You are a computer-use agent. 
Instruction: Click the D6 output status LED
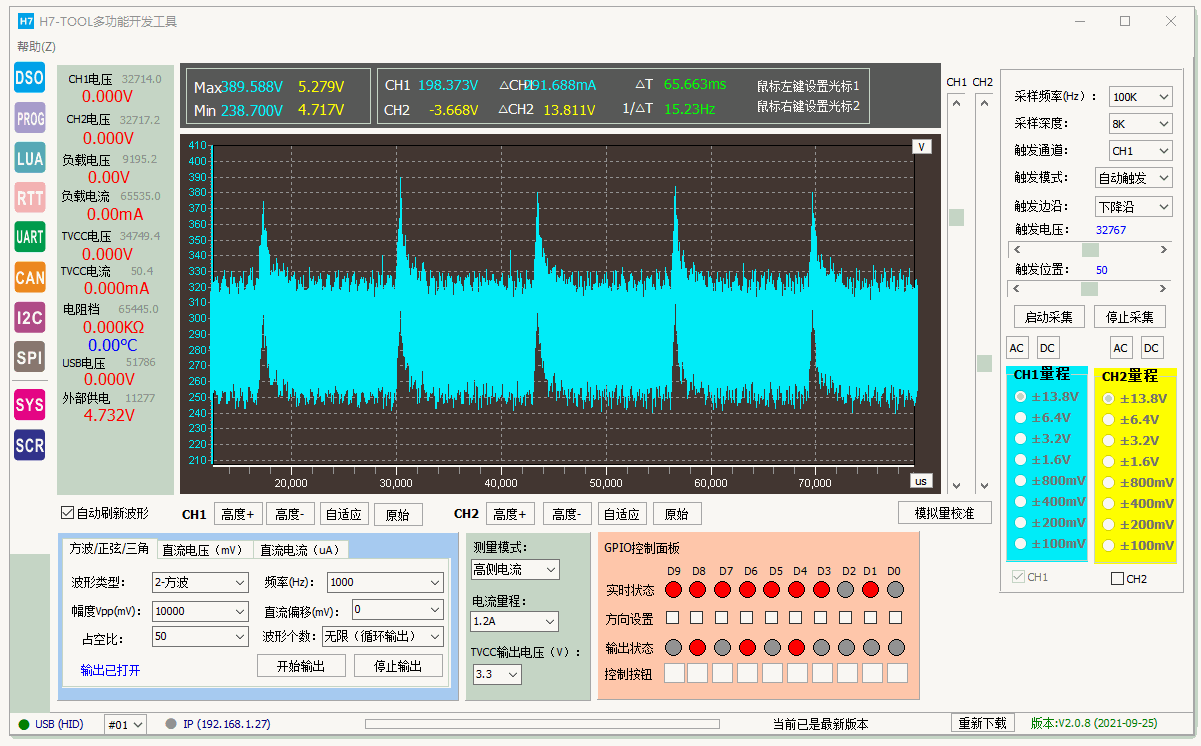(747, 647)
